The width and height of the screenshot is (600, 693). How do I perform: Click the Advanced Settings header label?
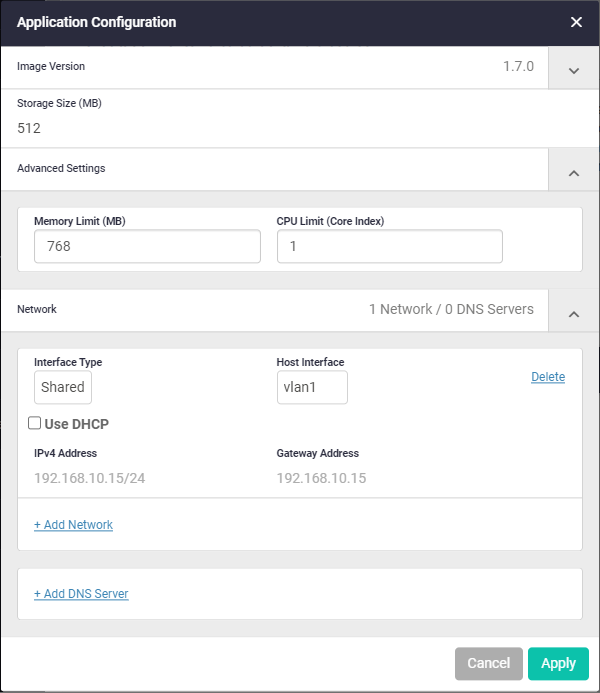tap(61, 169)
